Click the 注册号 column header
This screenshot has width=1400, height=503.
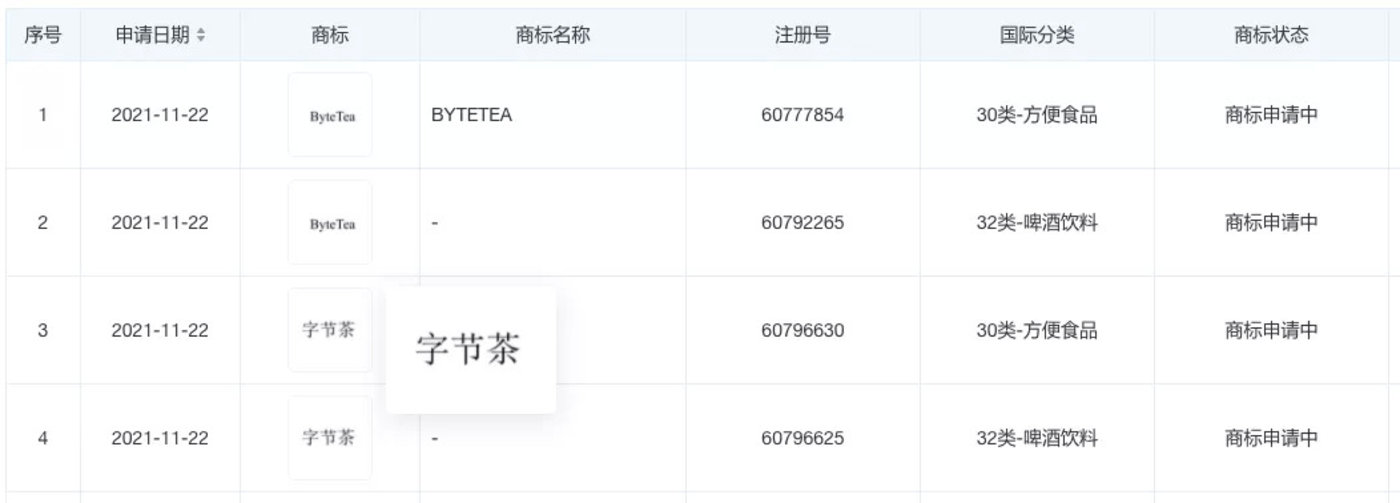pos(802,35)
